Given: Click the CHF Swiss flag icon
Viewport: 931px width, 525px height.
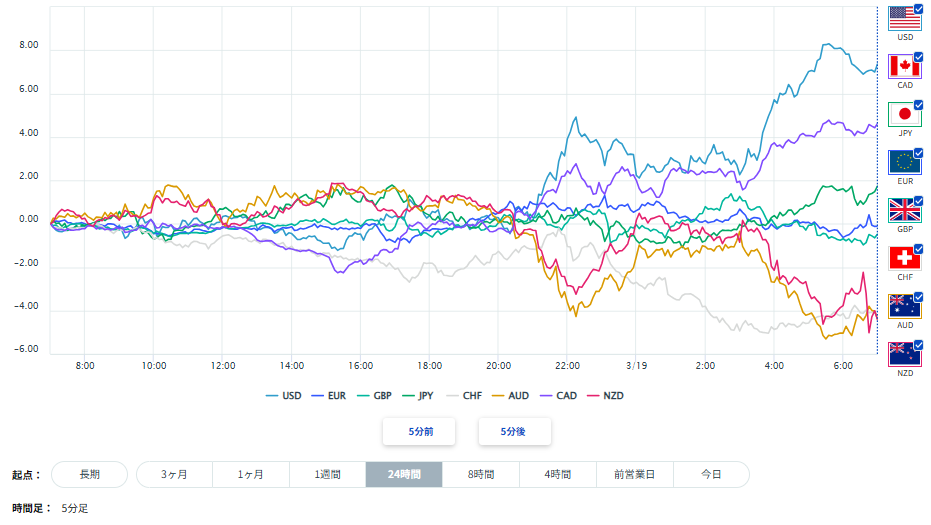Looking at the screenshot, I should click(x=904, y=258).
